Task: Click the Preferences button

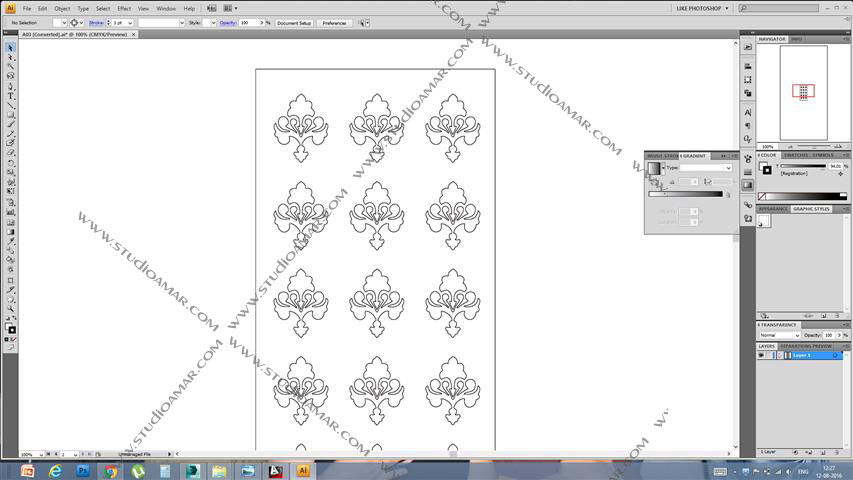Action: point(334,23)
